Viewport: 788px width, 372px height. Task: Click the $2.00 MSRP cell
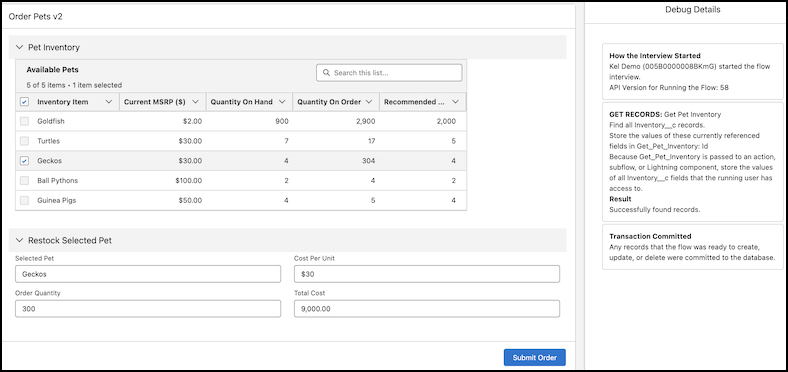pos(192,122)
